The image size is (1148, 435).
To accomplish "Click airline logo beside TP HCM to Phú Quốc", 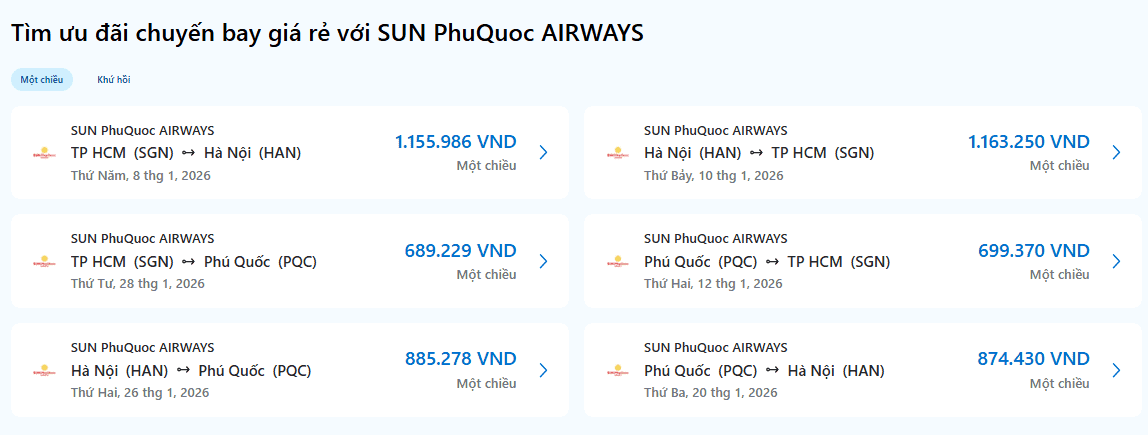I will pos(42,262).
